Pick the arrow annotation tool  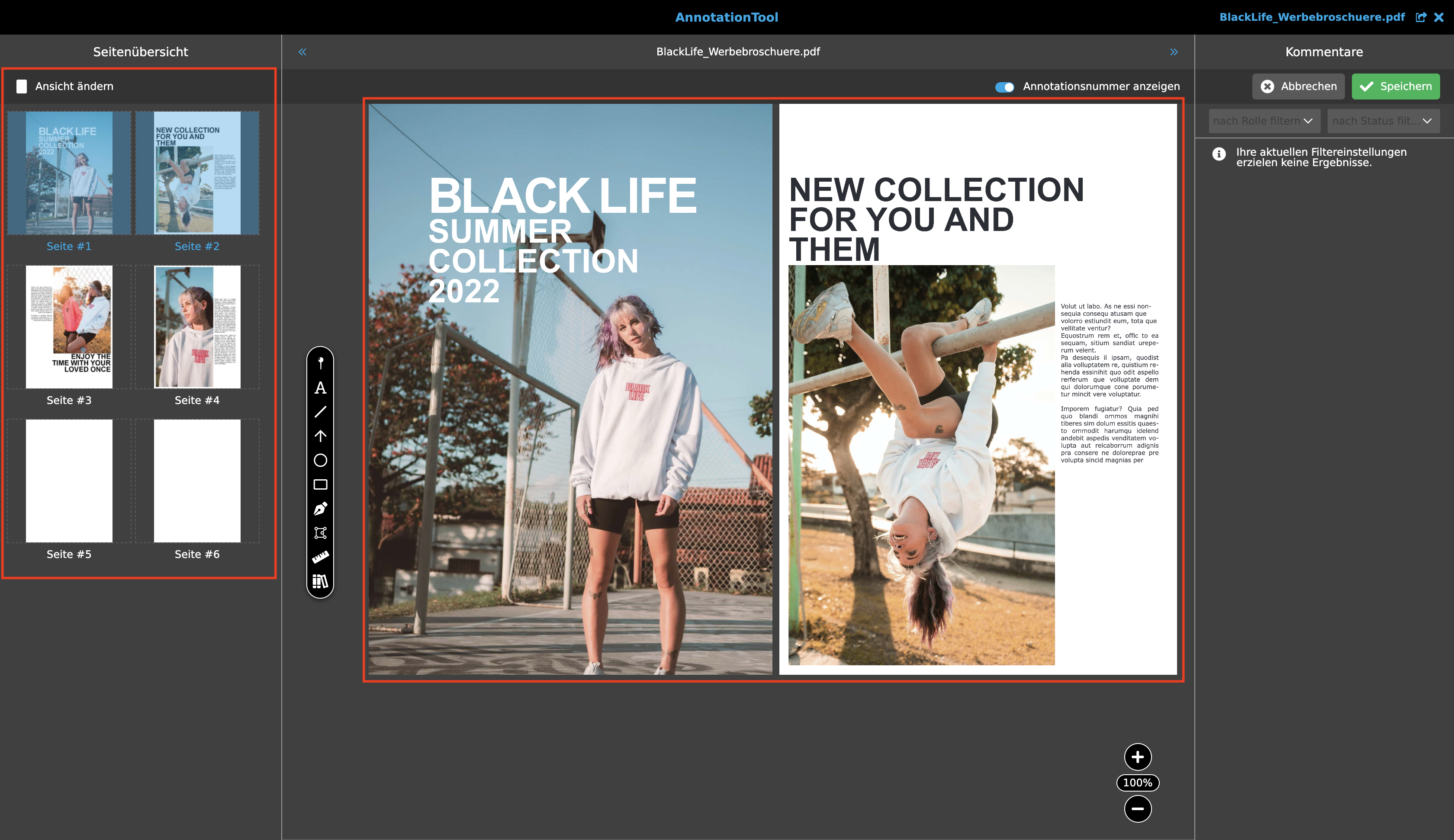320,436
